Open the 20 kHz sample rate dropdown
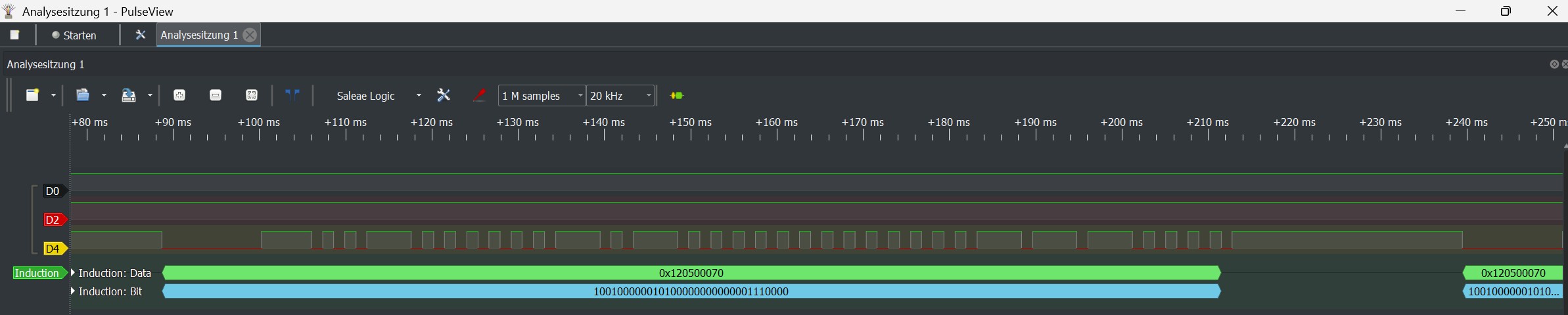This screenshot has height=315, width=1568. click(620, 96)
